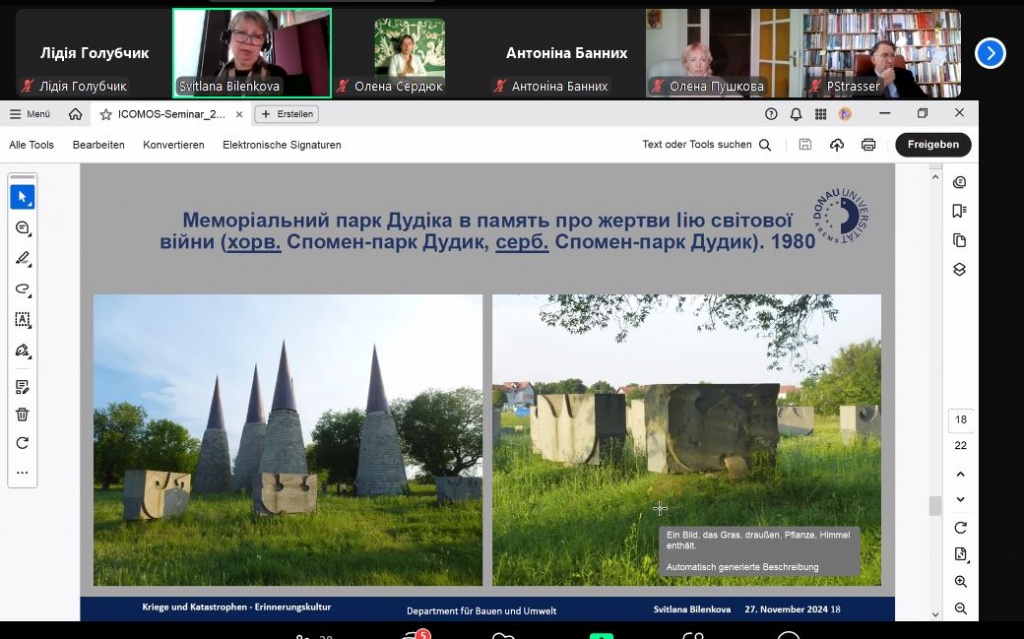Select the Add text box tool

[22, 320]
